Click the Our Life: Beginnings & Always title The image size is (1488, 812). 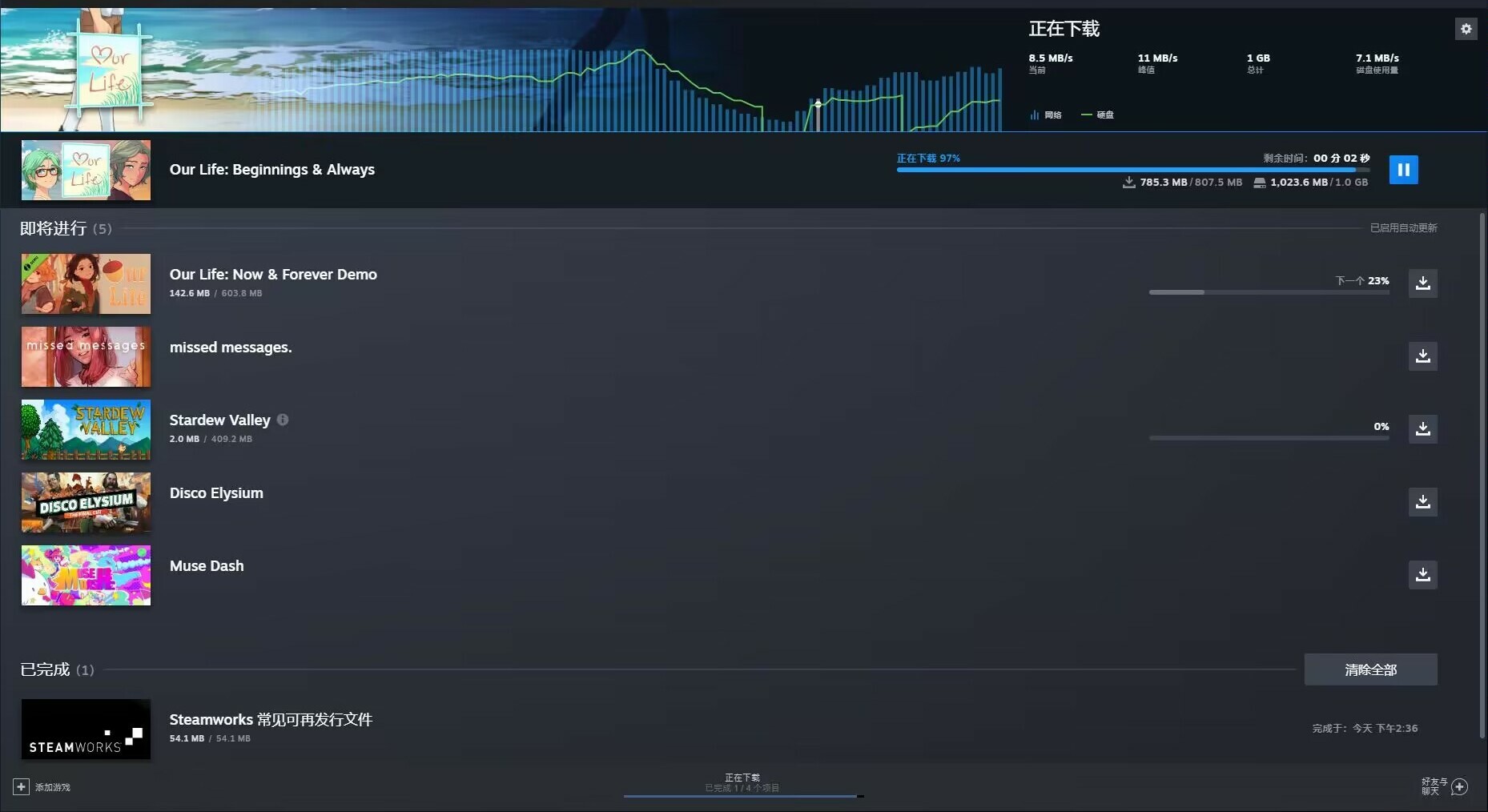click(x=272, y=170)
